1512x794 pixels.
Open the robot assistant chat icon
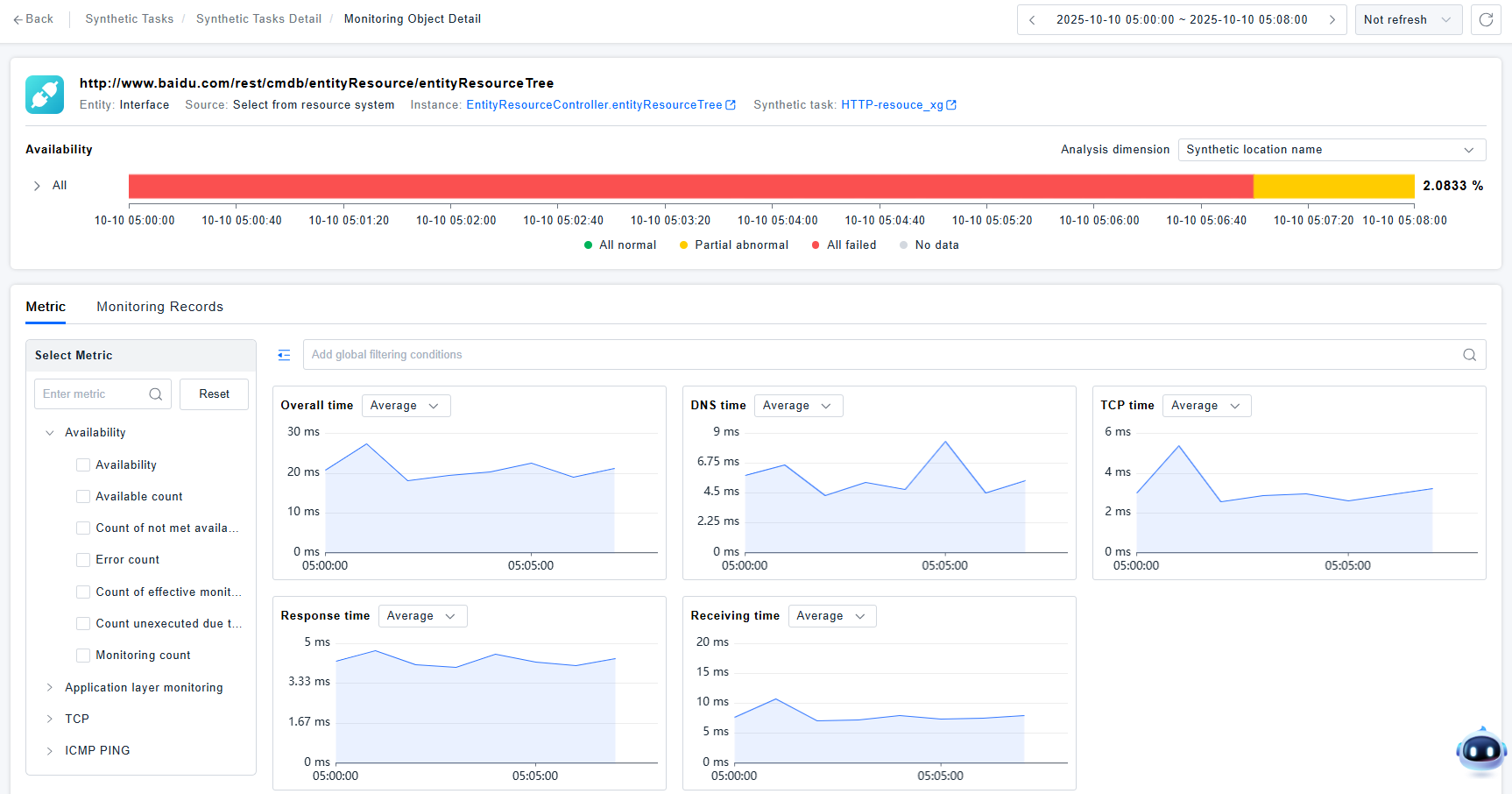(1480, 750)
